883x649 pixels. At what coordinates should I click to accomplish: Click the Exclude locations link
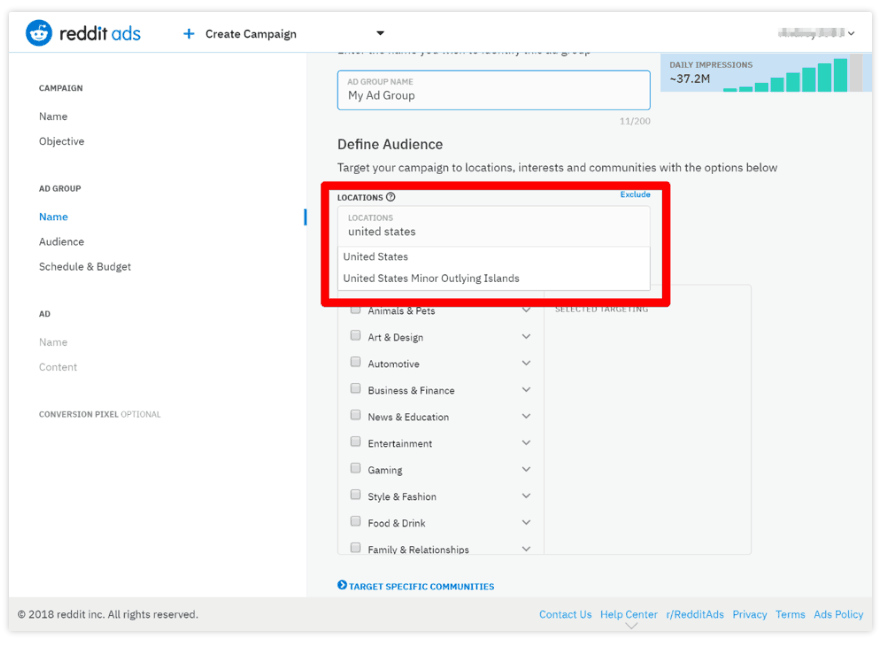coord(635,194)
